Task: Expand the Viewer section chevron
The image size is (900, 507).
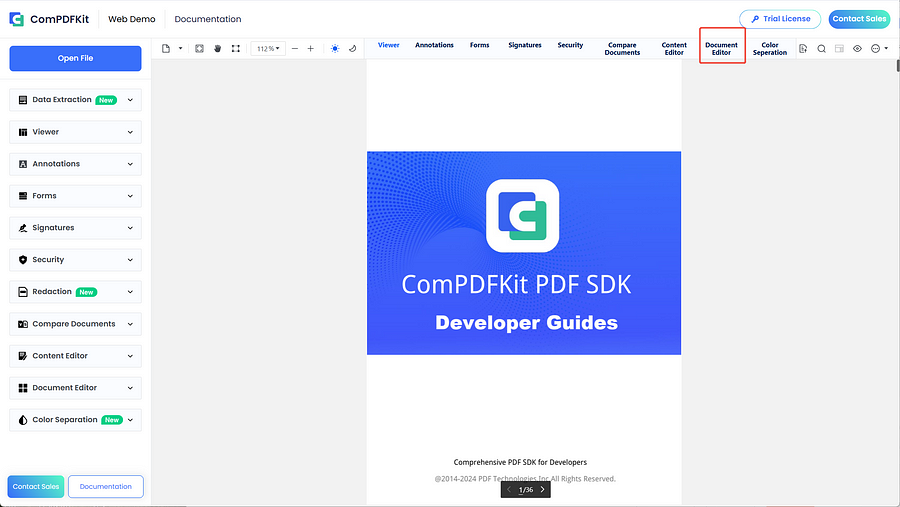Action: [130, 132]
